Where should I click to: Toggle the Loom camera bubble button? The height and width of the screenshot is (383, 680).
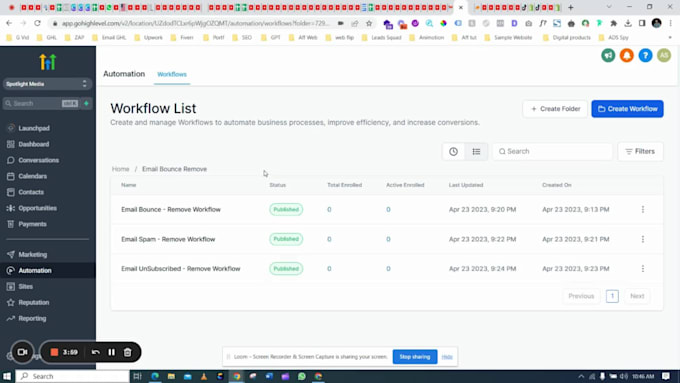pyautogui.click(x=23, y=352)
